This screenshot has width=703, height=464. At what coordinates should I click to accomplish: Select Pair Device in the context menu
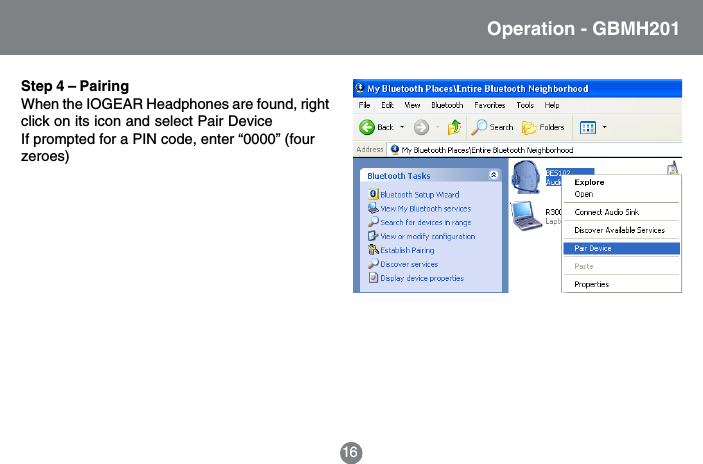point(621,248)
